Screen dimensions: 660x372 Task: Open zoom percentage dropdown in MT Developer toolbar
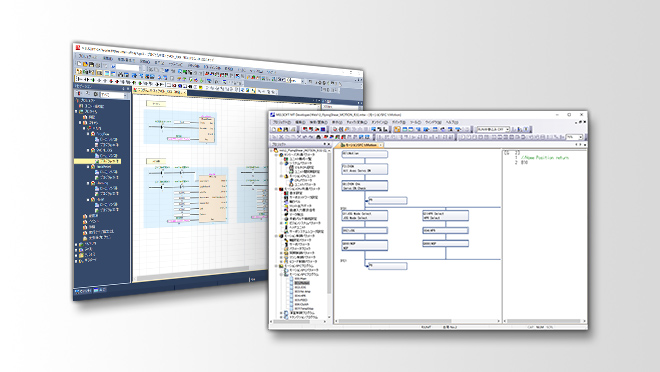(574, 137)
